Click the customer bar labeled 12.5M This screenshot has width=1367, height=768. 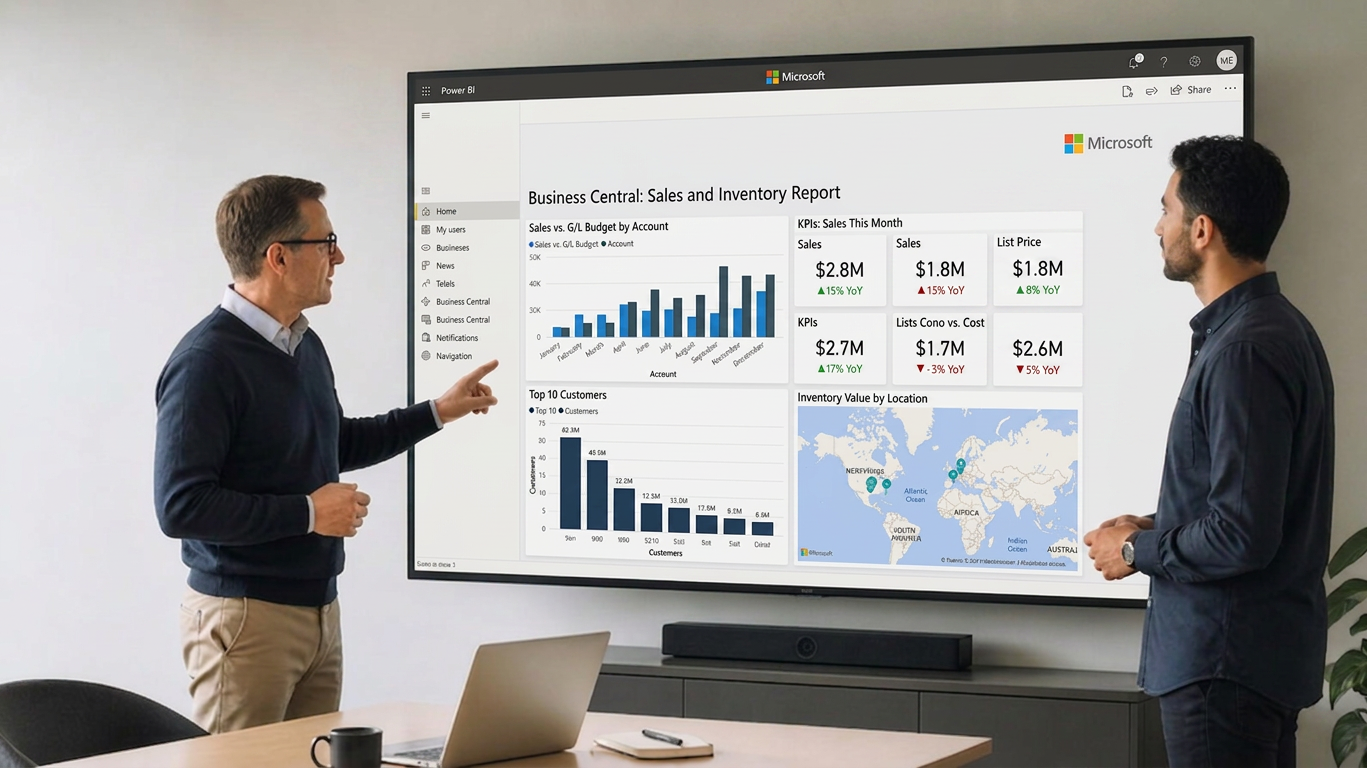coord(651,516)
